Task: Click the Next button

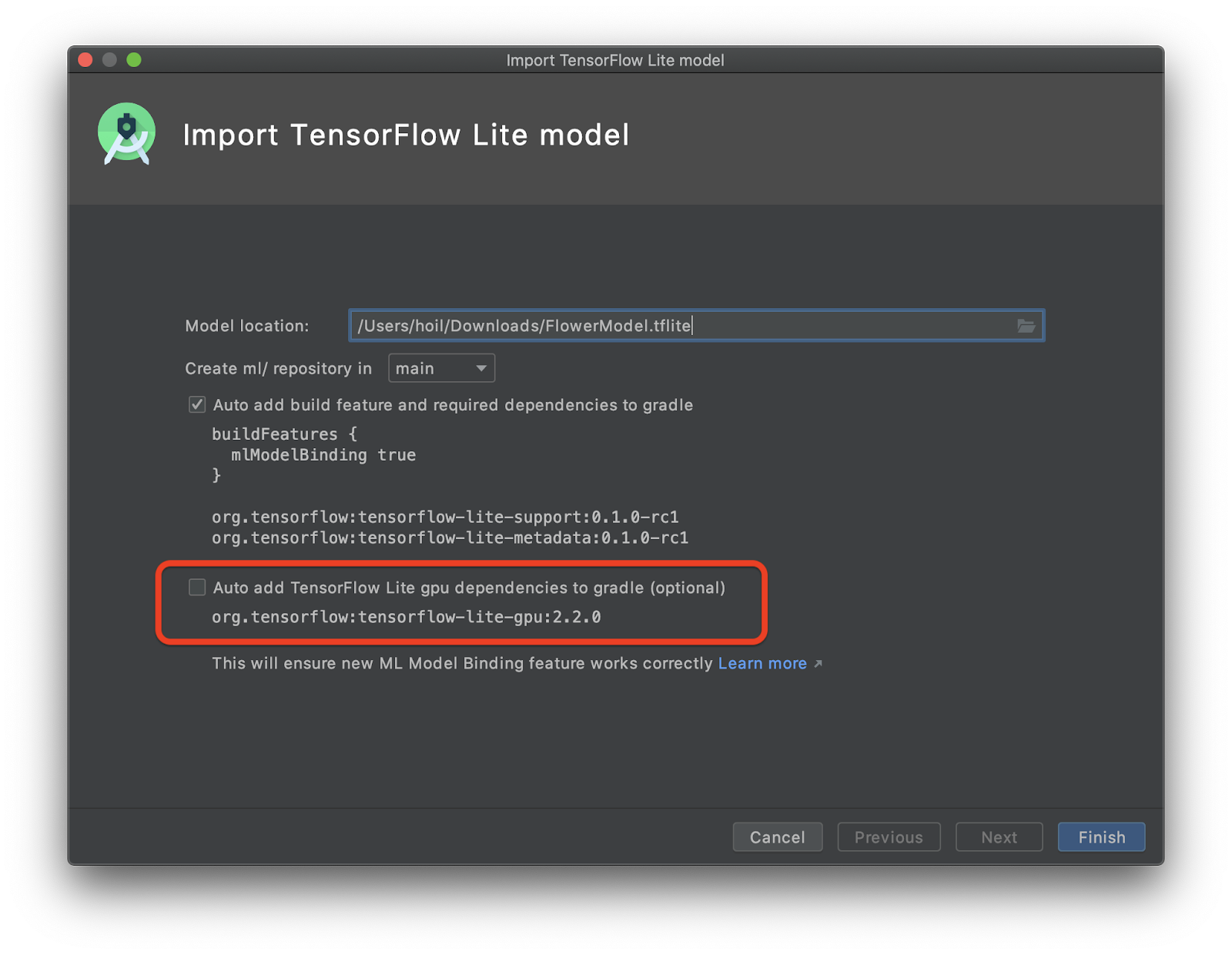Action: click(999, 837)
